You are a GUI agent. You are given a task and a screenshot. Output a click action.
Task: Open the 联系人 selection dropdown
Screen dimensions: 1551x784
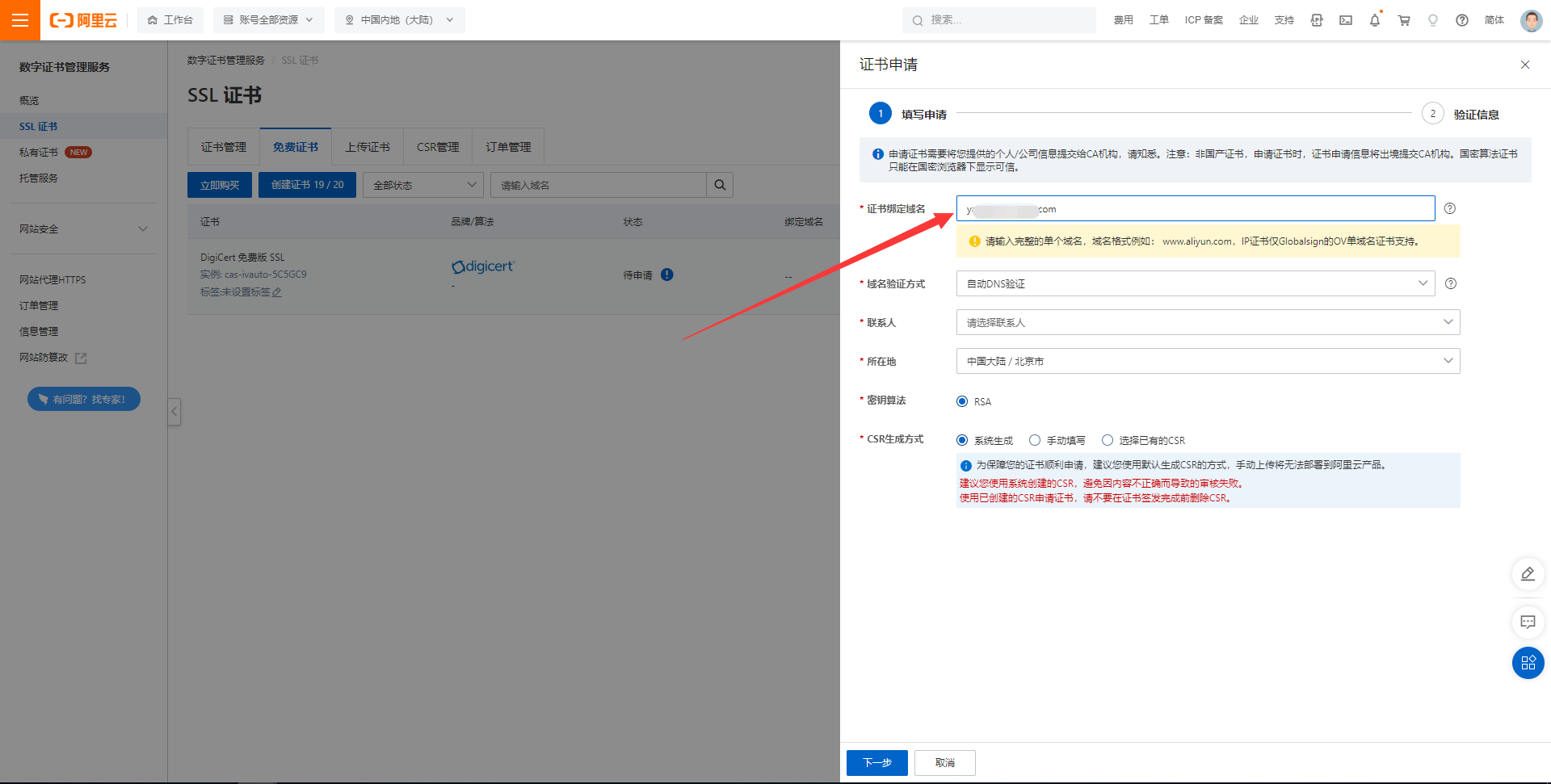tap(1208, 322)
